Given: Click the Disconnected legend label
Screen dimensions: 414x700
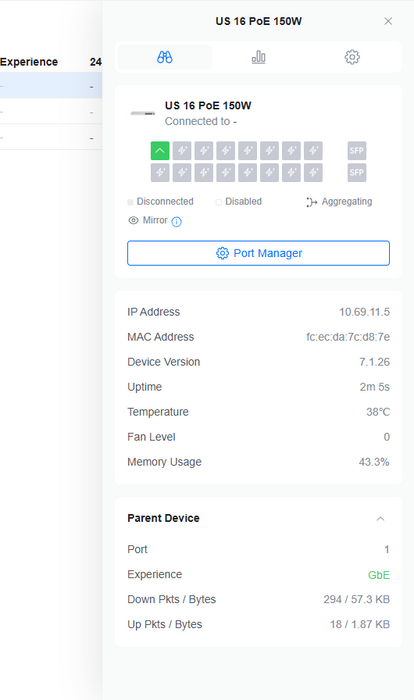Looking at the screenshot, I should [165, 202].
